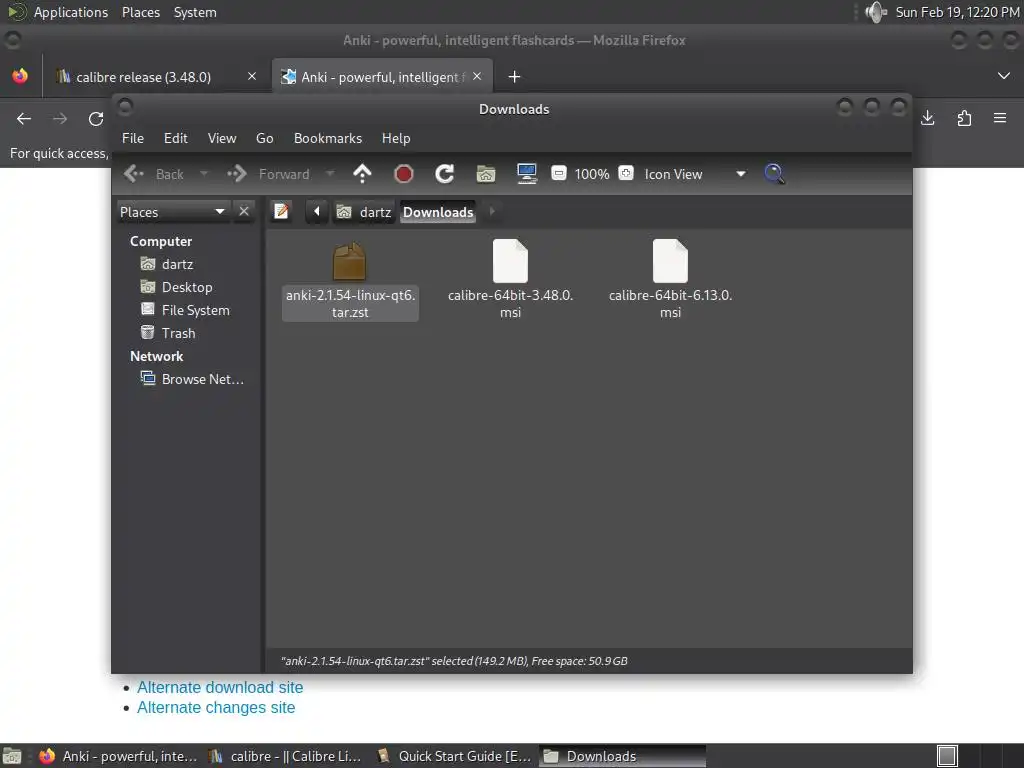Open the home folder from the toolbar
Viewport: 1024px width, 768px height.
click(x=486, y=174)
